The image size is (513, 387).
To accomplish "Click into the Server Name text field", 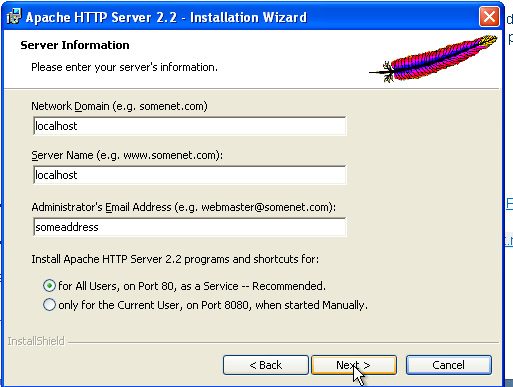I will (190, 175).
